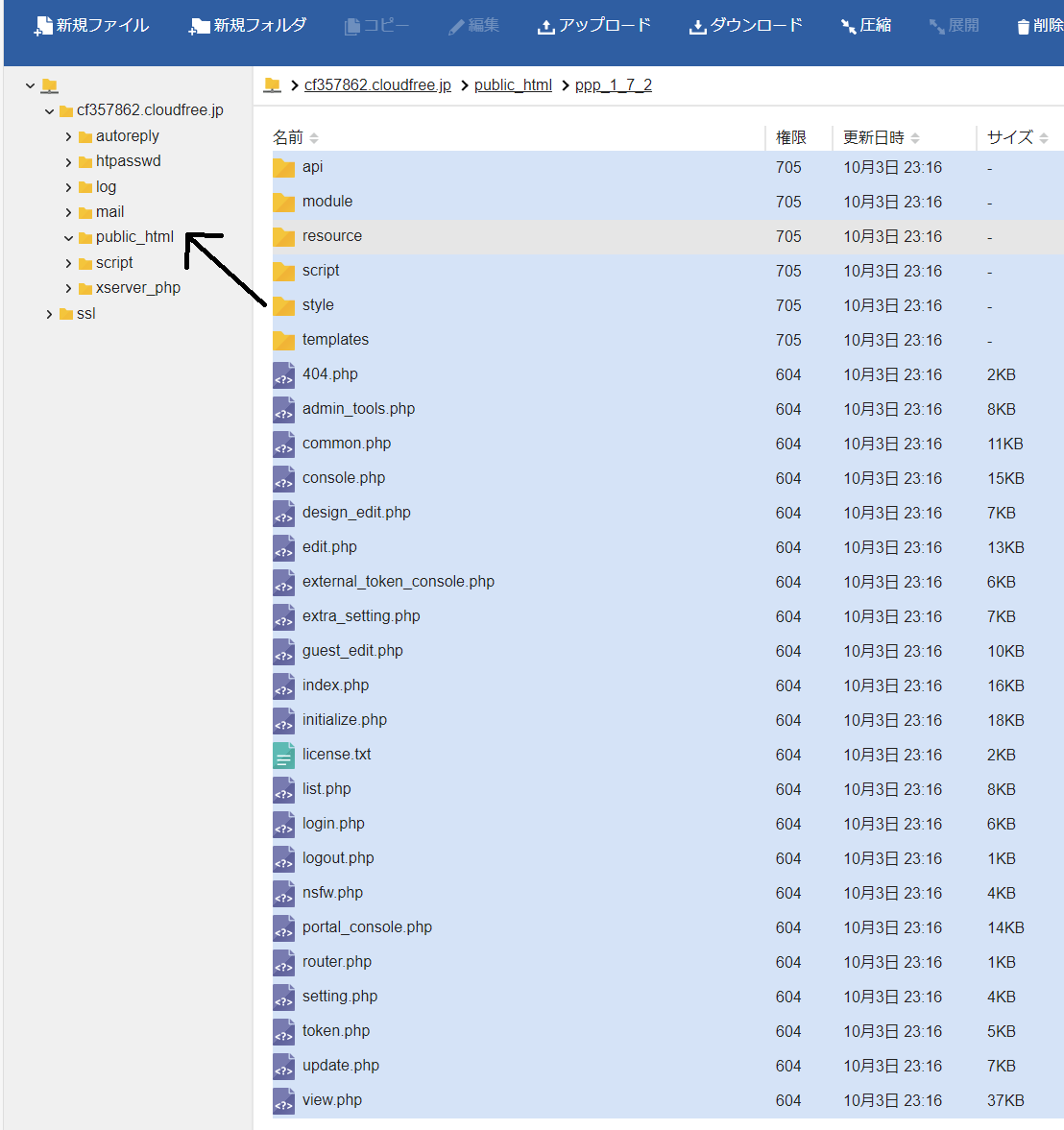Open cf357862.cloudfree.jp breadcrumb link

click(377, 85)
